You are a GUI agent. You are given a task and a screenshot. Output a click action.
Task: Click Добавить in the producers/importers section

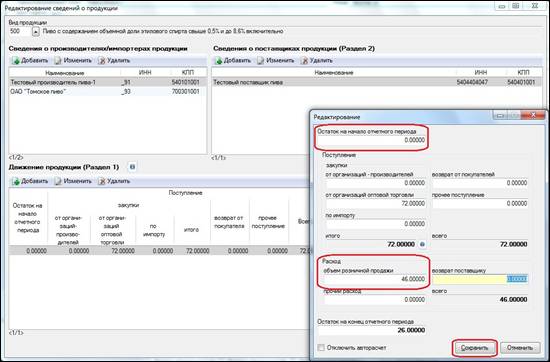31,60
